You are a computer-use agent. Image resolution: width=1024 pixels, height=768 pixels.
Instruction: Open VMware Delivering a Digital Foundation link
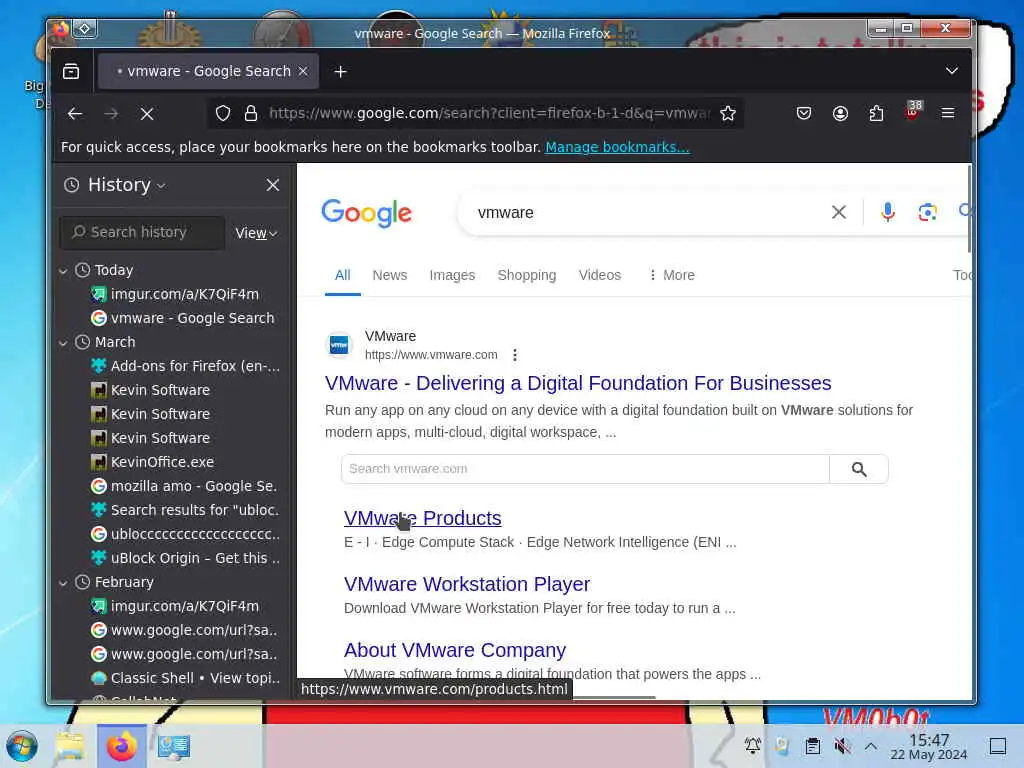click(x=578, y=383)
